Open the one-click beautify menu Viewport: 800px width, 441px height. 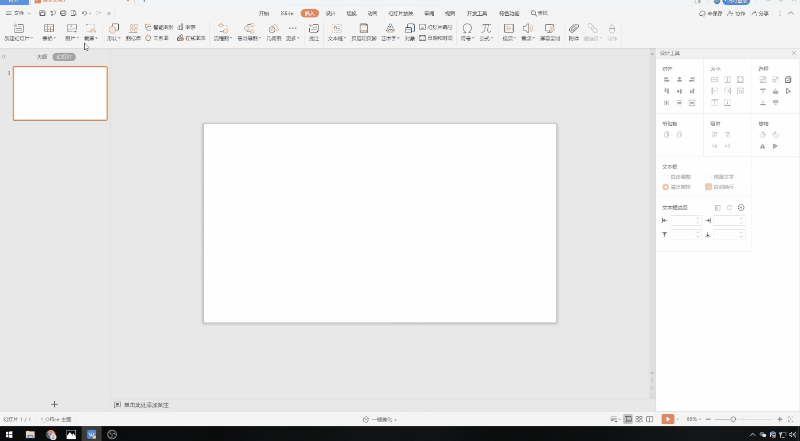380,420
